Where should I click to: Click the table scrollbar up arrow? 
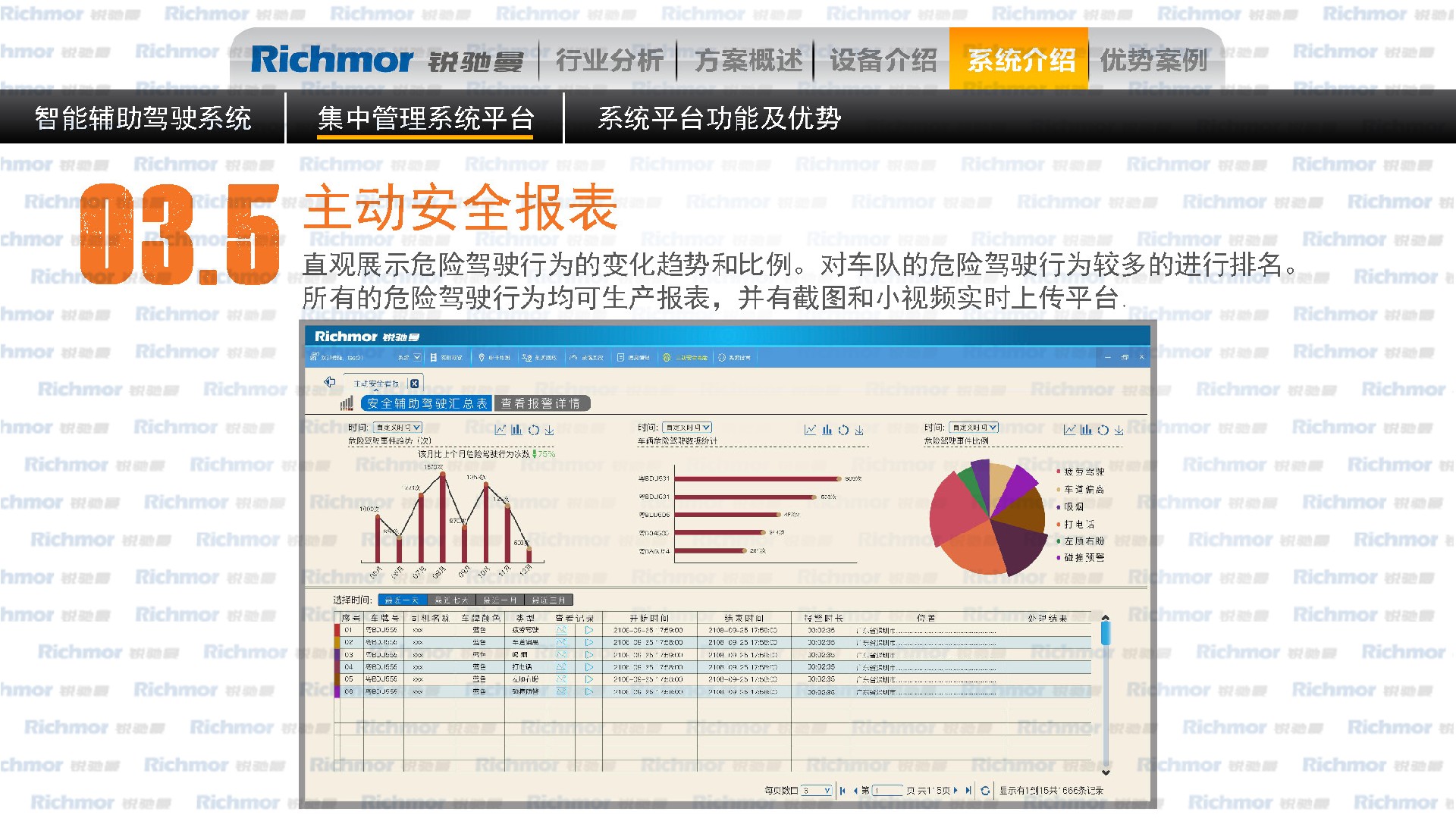1106,618
